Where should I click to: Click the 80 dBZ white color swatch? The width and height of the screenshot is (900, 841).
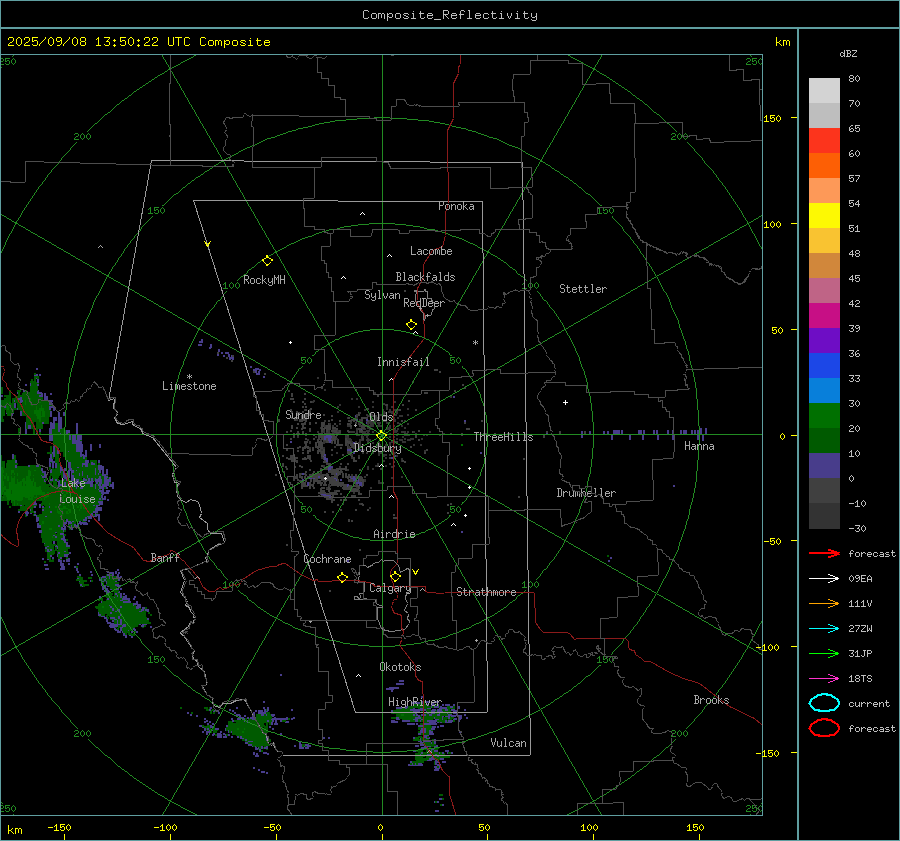click(x=824, y=91)
